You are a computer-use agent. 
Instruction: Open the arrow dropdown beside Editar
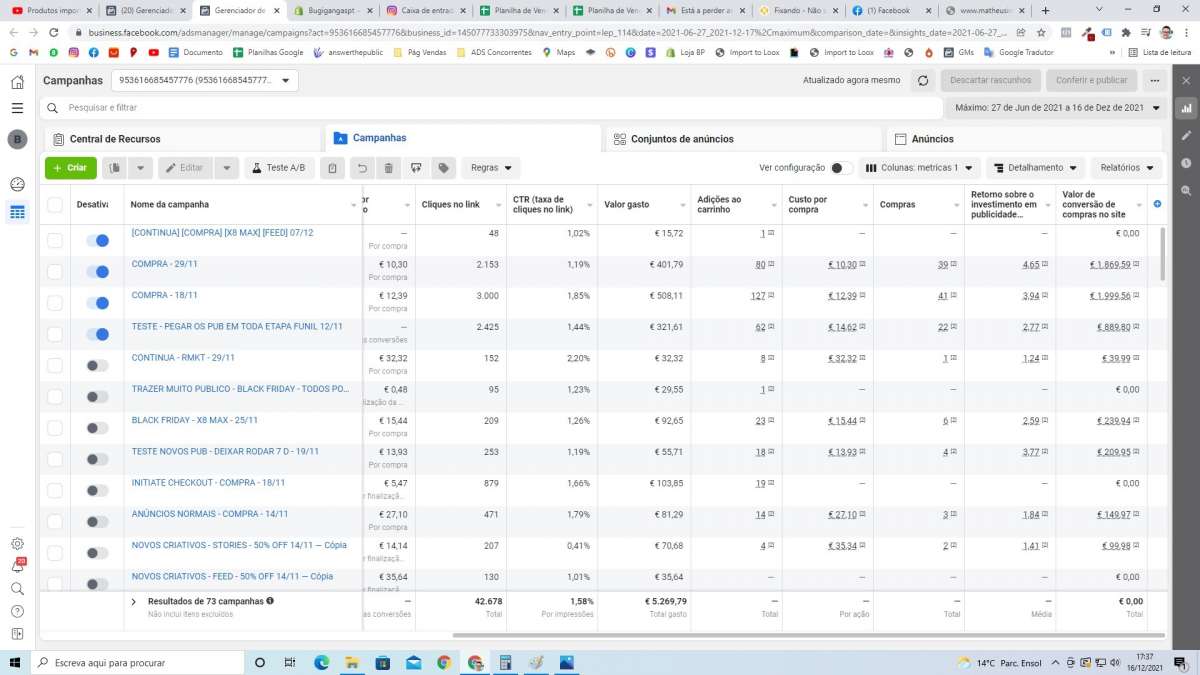[227, 168]
